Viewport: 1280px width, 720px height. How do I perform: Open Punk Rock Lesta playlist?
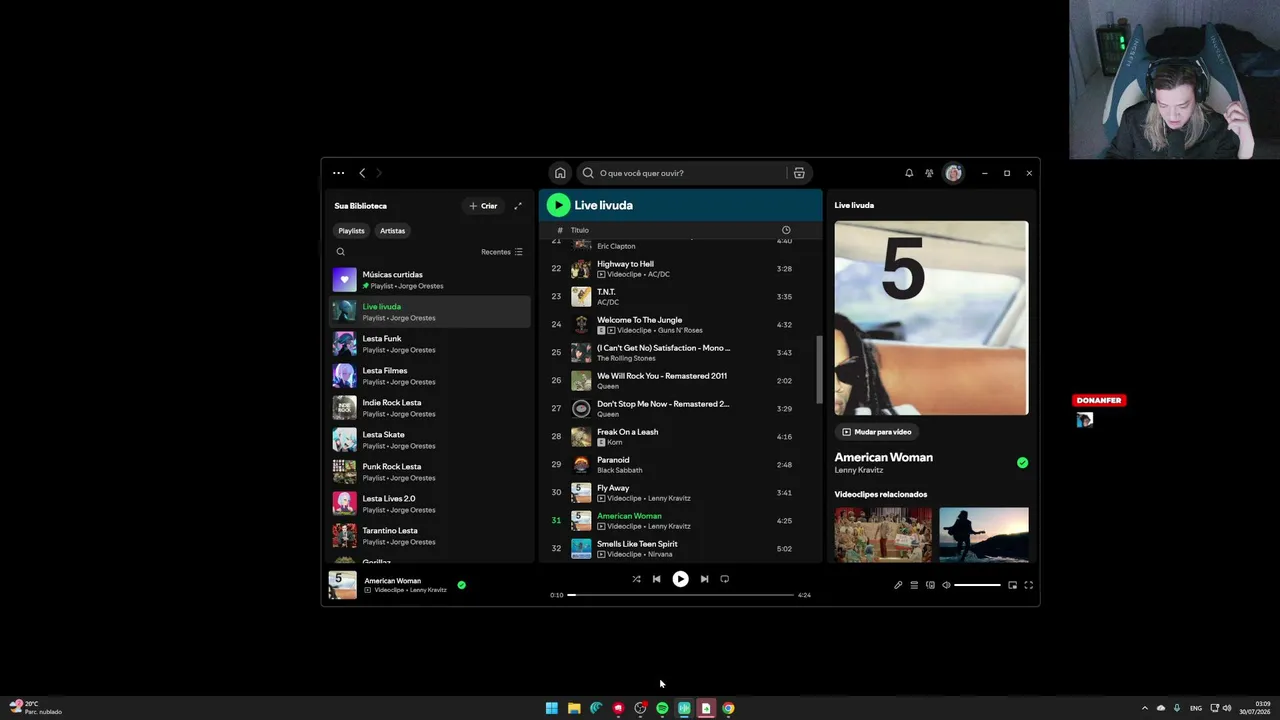click(431, 472)
